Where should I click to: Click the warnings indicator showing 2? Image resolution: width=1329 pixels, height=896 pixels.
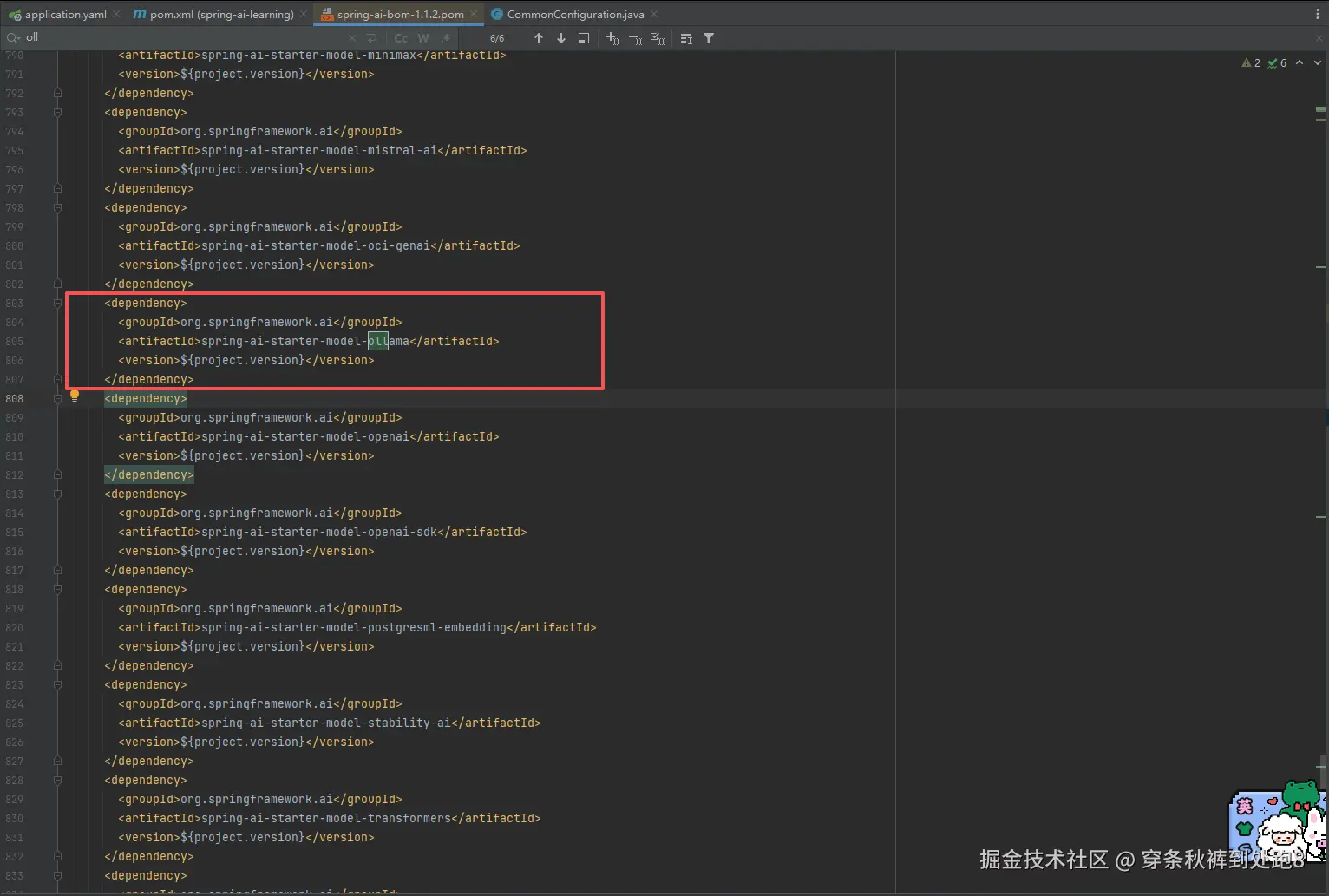(1251, 62)
